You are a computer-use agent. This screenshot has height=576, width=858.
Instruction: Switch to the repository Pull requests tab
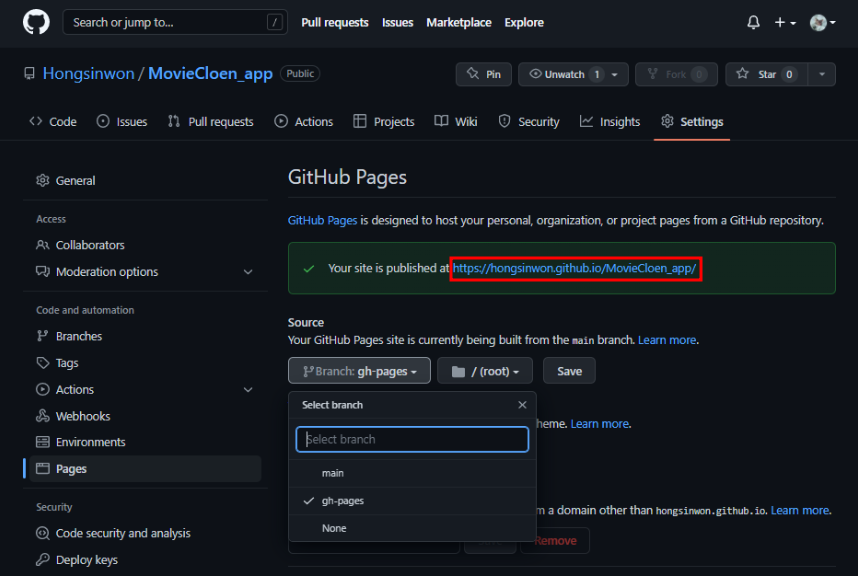[x=211, y=121]
